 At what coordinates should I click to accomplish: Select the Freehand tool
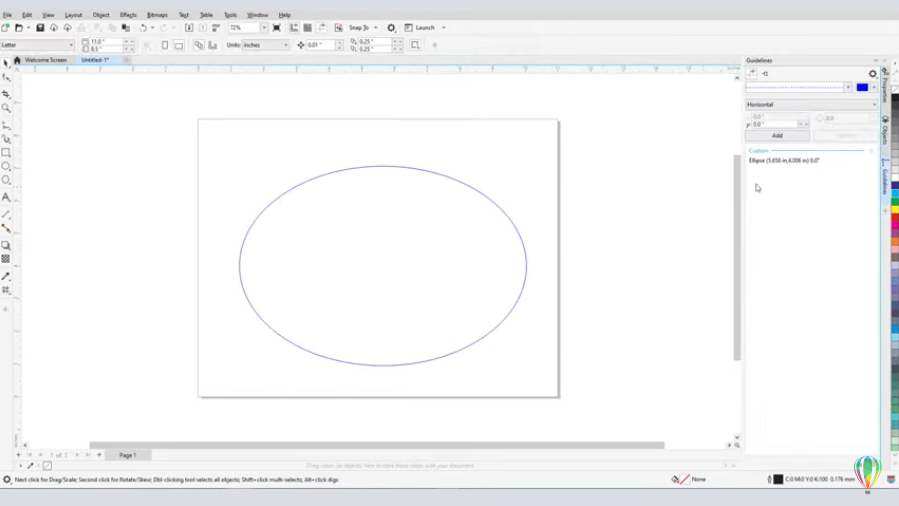point(6,125)
